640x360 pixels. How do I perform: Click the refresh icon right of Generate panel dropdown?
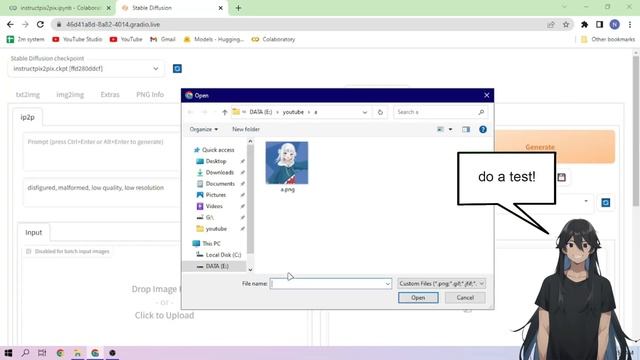[606, 202]
